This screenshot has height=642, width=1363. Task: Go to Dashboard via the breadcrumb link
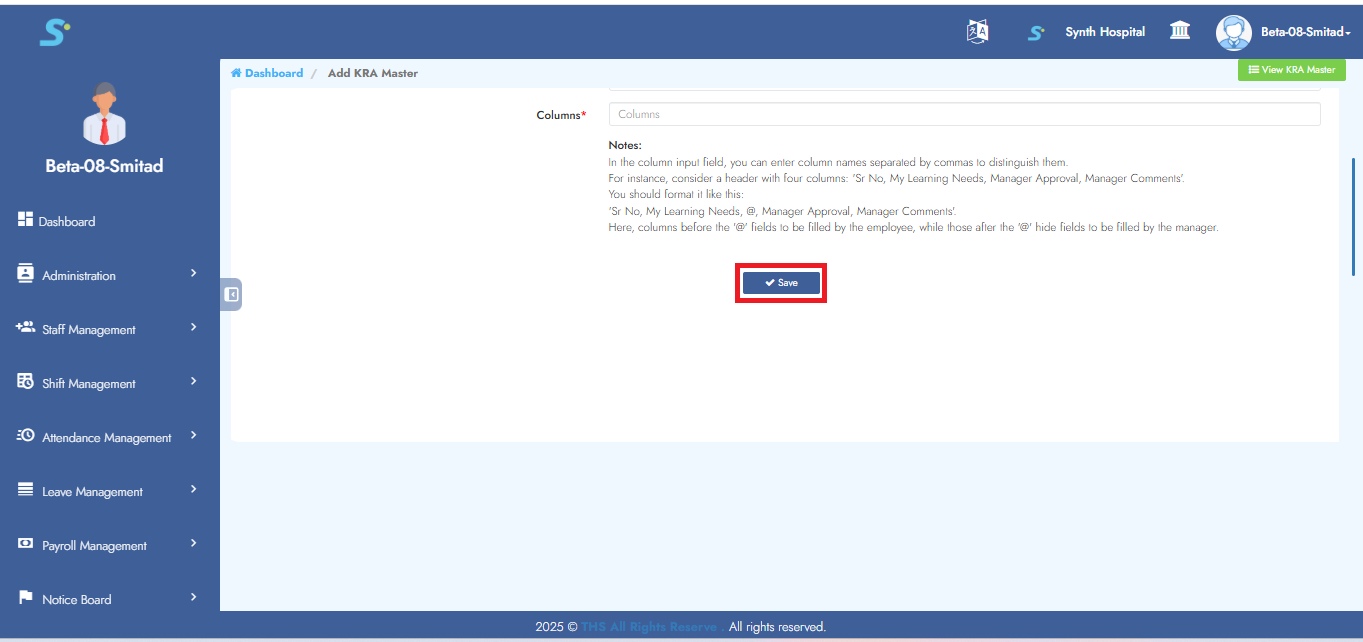[267, 72]
